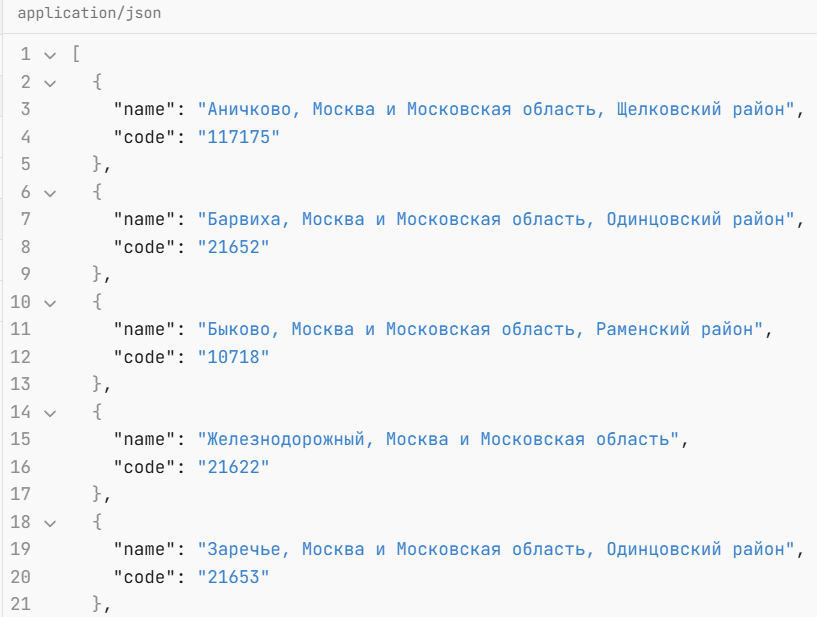Click the Железнодорожный name string

(x=437, y=439)
